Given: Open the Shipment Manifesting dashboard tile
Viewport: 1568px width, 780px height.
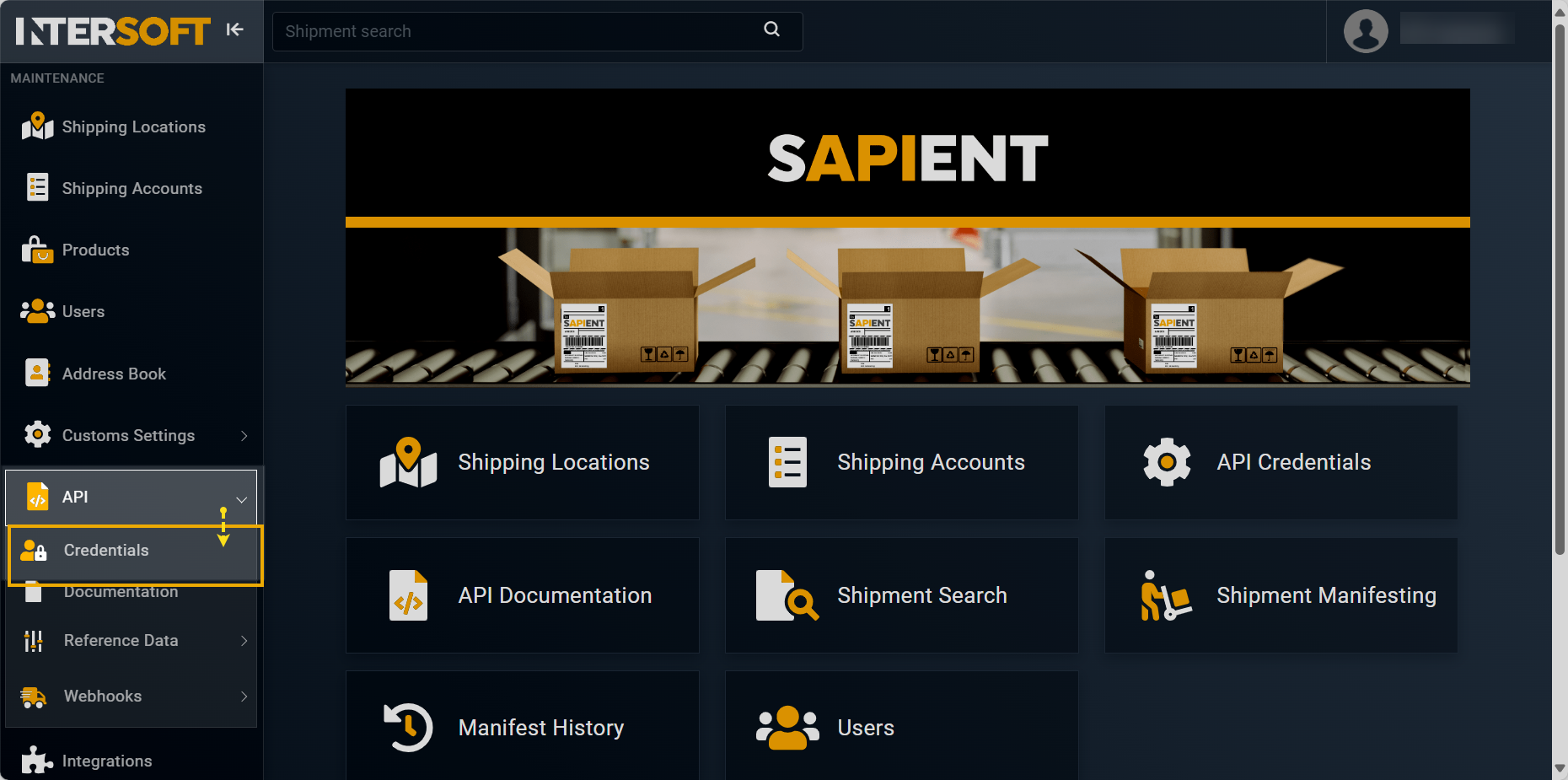Looking at the screenshot, I should tap(1281, 595).
